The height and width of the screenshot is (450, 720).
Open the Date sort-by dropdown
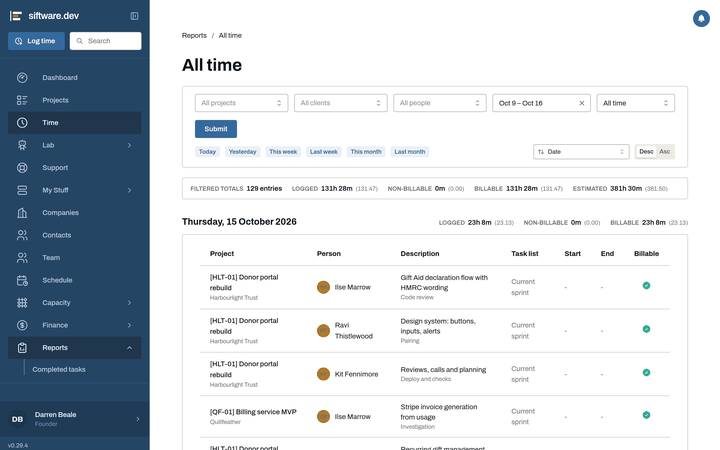[581, 152]
